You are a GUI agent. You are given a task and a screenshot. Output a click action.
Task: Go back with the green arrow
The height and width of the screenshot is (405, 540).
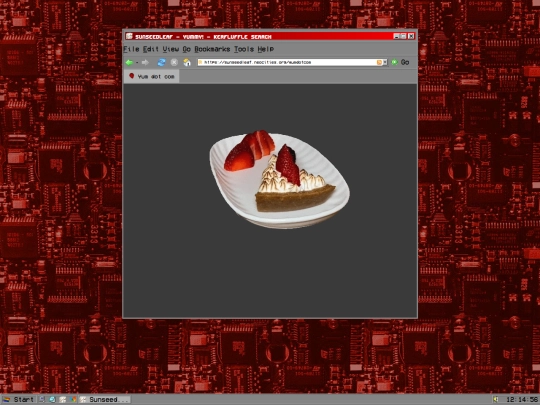[129, 62]
